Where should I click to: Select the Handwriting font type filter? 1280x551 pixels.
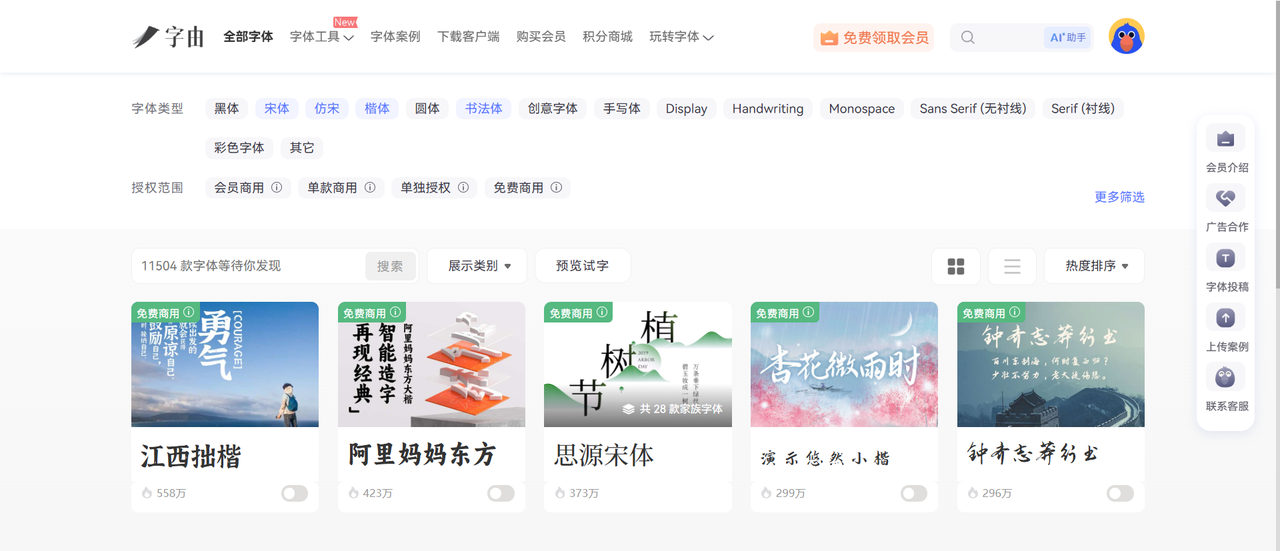768,108
